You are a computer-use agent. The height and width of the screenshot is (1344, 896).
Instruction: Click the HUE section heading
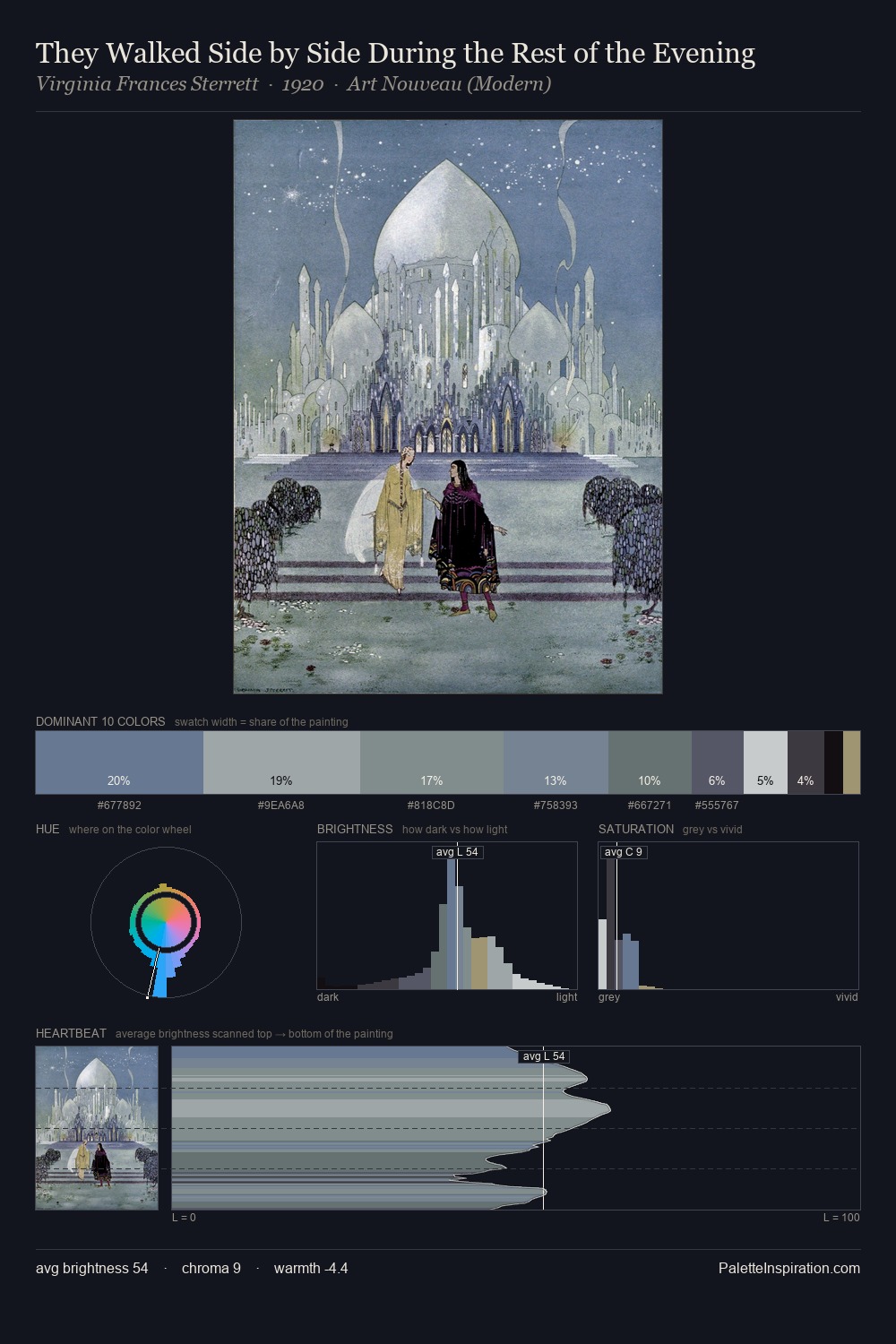47,829
